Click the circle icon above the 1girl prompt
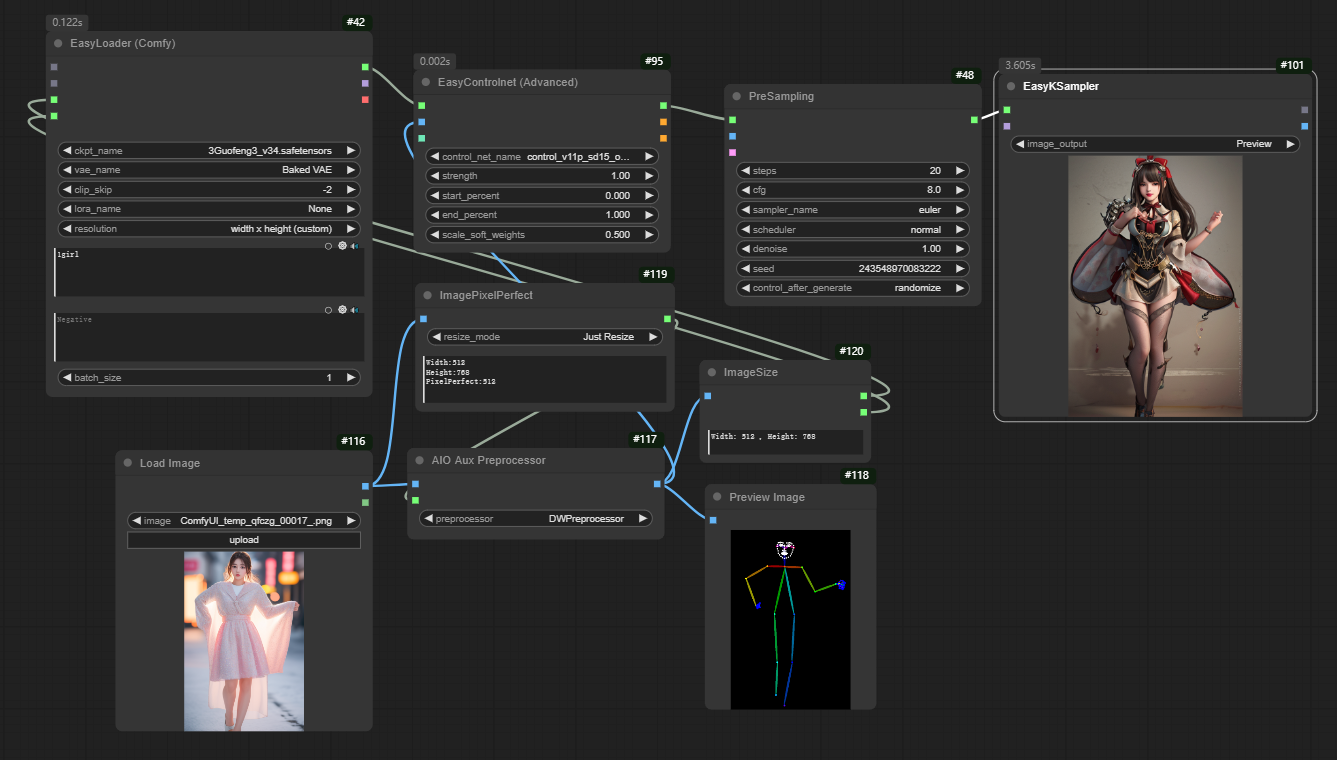Image resolution: width=1337 pixels, height=760 pixels. point(328,244)
